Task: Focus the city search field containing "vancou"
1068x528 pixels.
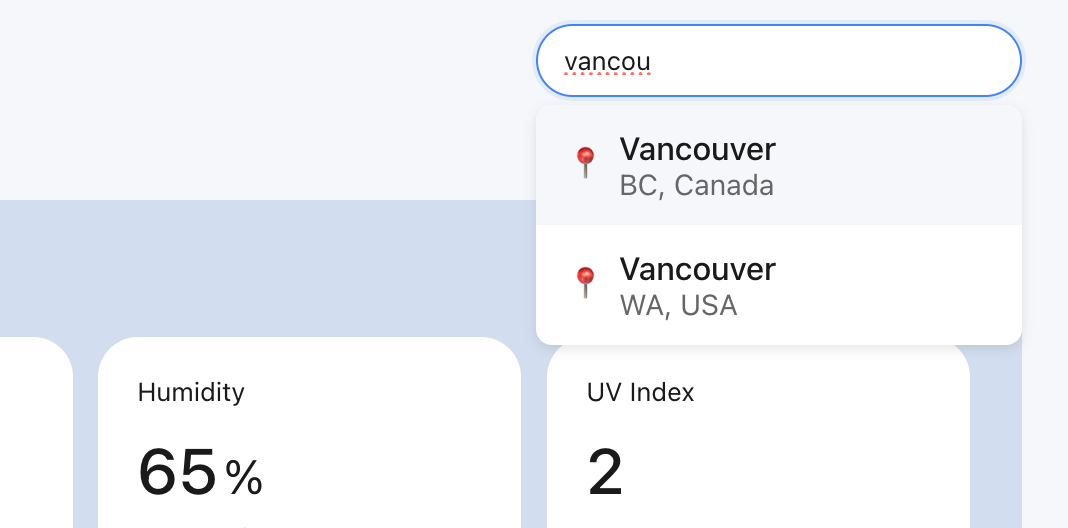Action: [779, 61]
